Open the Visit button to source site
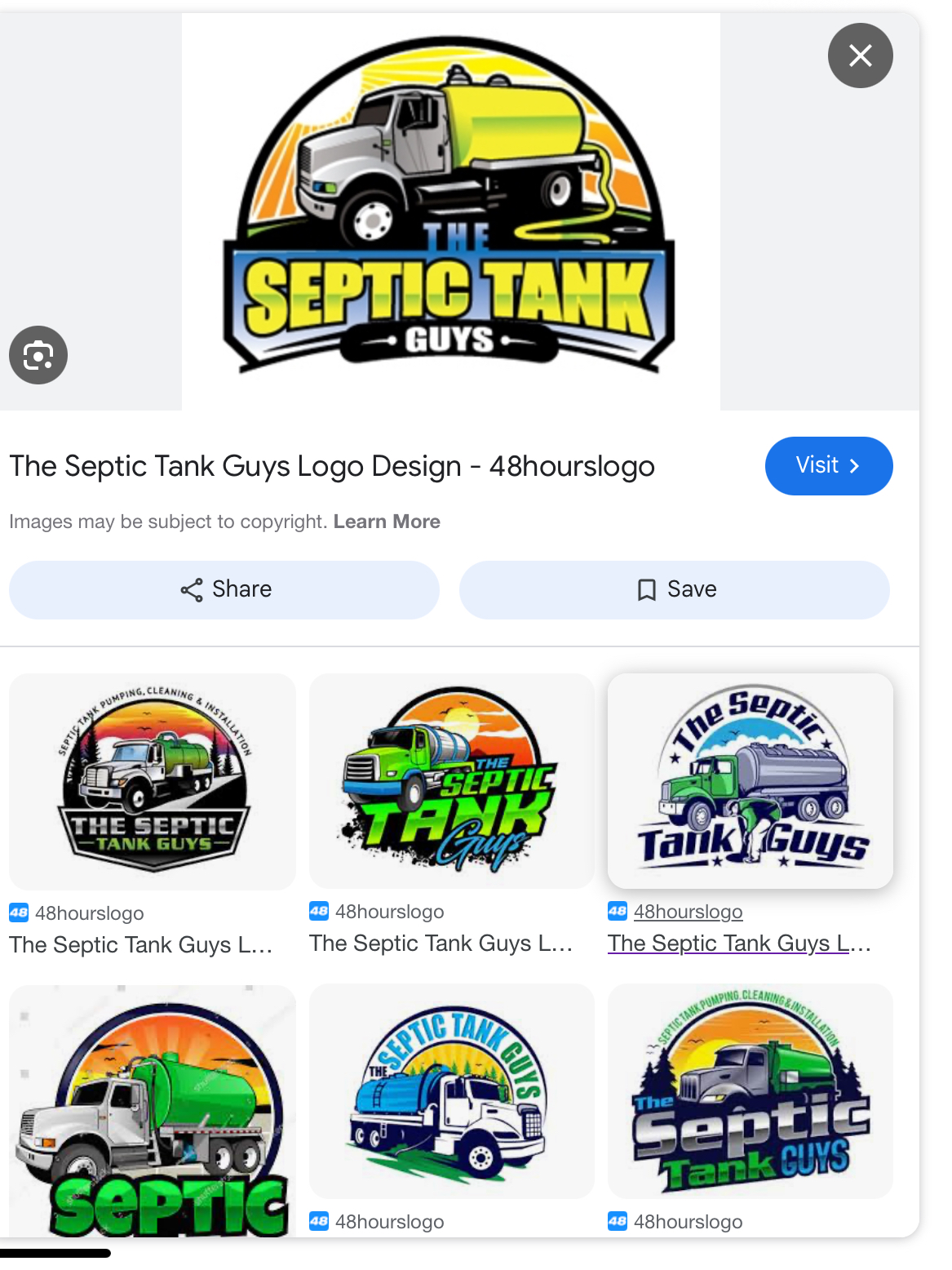This screenshot has height=1270, width=952. (829, 466)
